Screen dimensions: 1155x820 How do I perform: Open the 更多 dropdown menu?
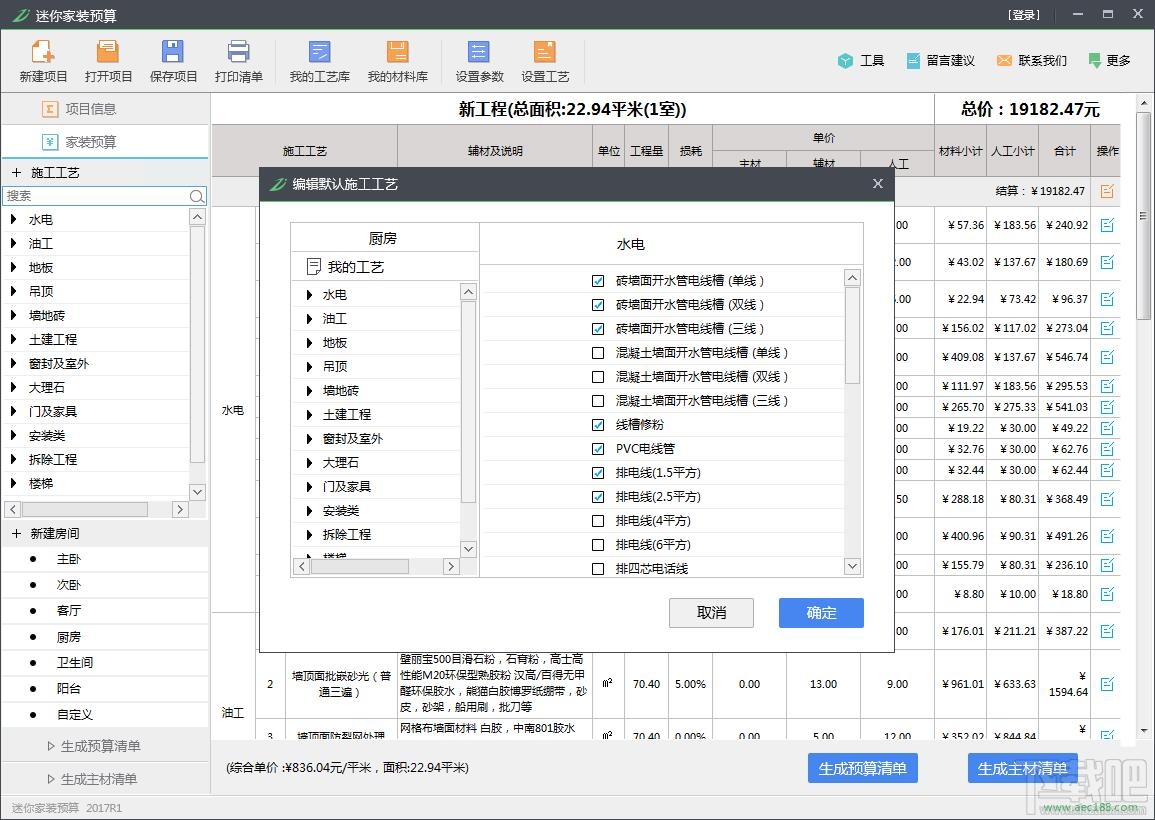(x=1112, y=60)
